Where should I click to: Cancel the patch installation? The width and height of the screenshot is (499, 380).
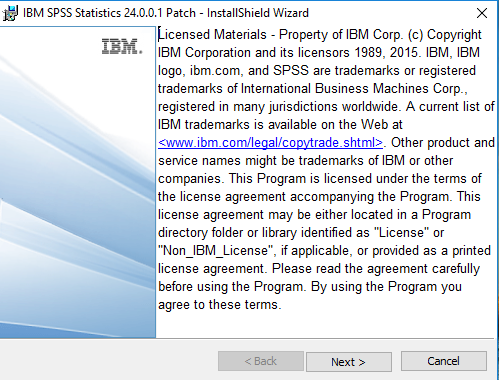pos(444,361)
